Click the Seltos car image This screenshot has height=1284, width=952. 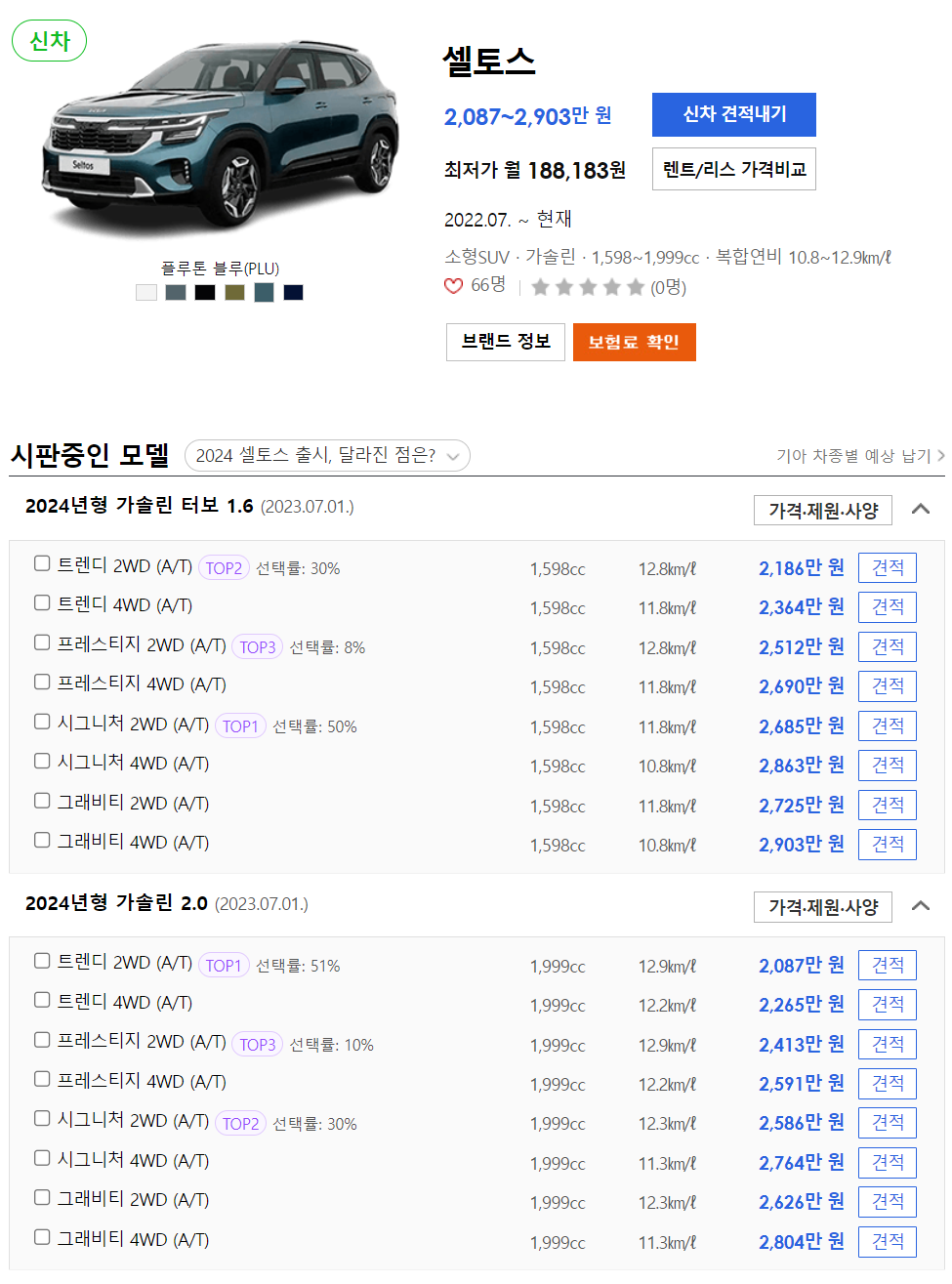tap(220, 137)
